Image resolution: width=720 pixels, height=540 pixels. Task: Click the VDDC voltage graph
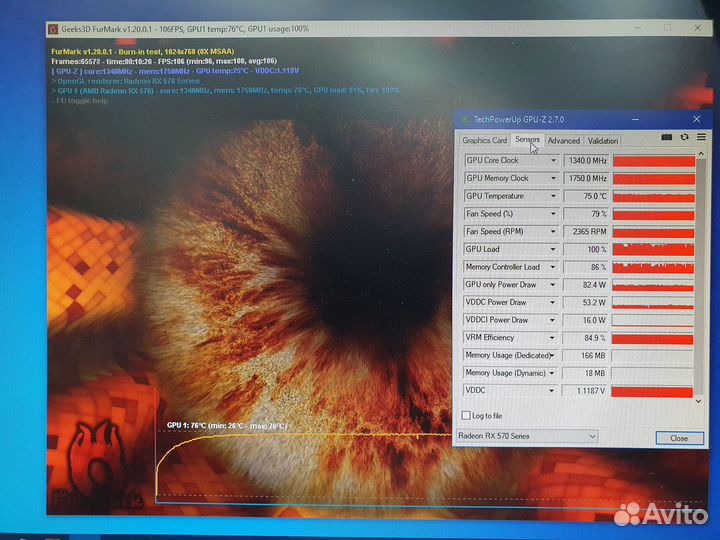652,392
